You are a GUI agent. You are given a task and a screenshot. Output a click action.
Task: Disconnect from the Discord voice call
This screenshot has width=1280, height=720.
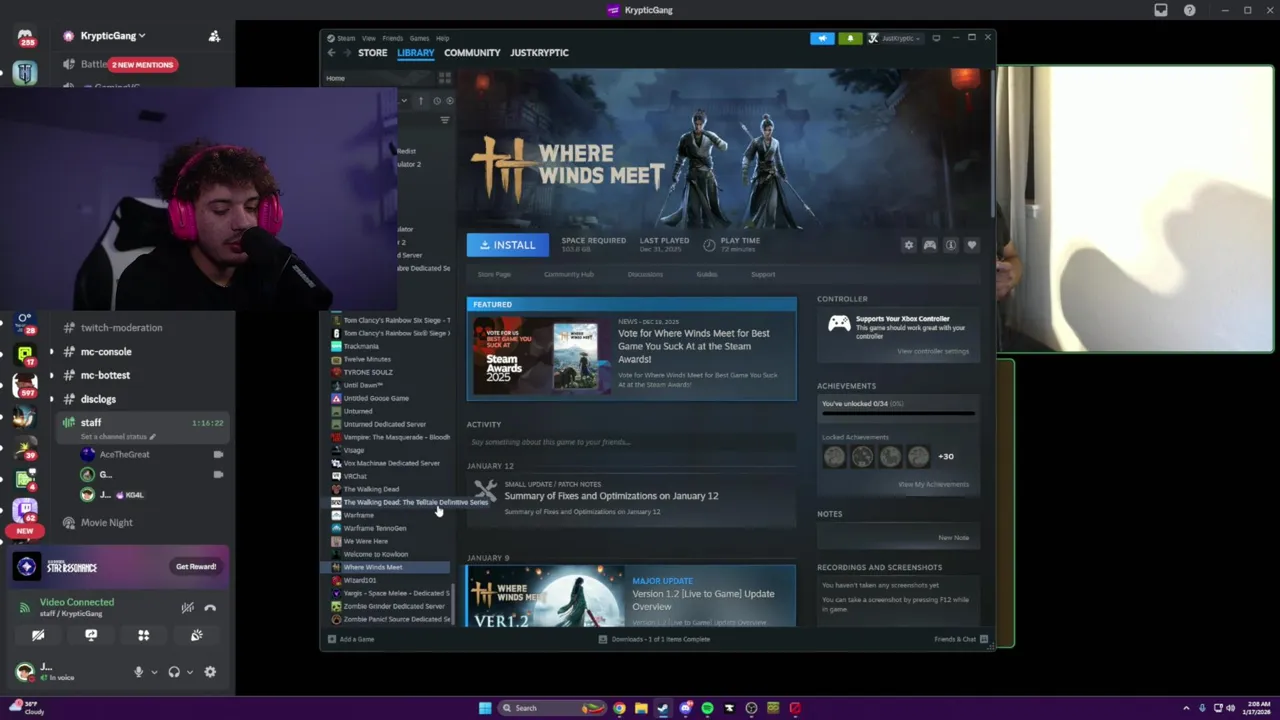point(210,607)
